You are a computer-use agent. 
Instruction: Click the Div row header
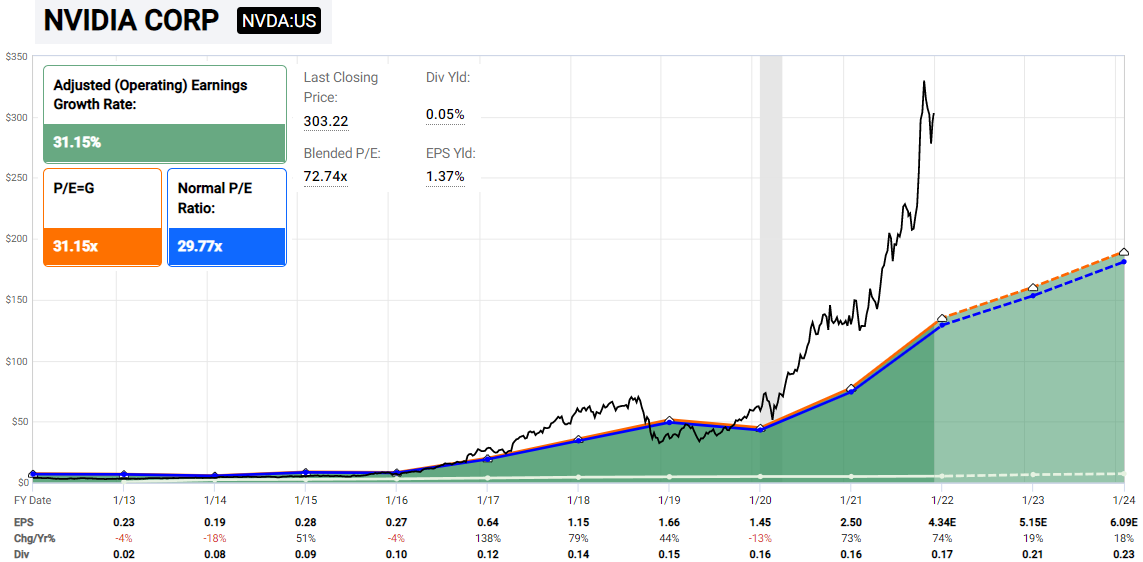pos(23,553)
